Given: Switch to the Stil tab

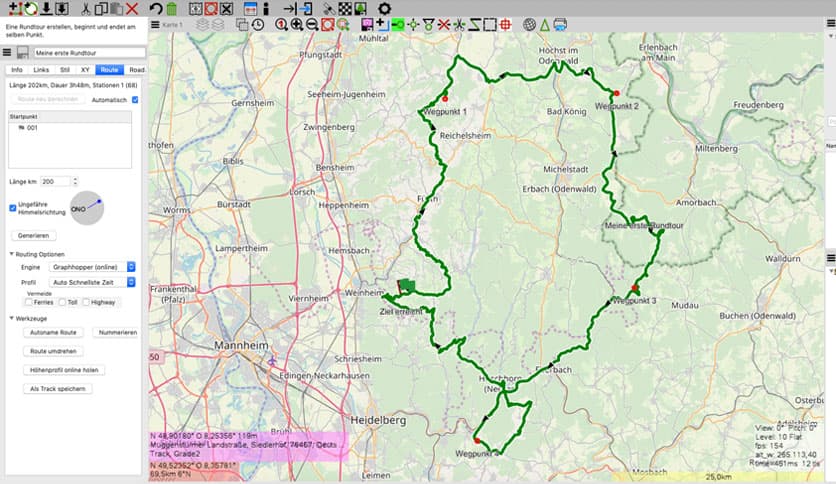Looking at the screenshot, I should [65, 70].
